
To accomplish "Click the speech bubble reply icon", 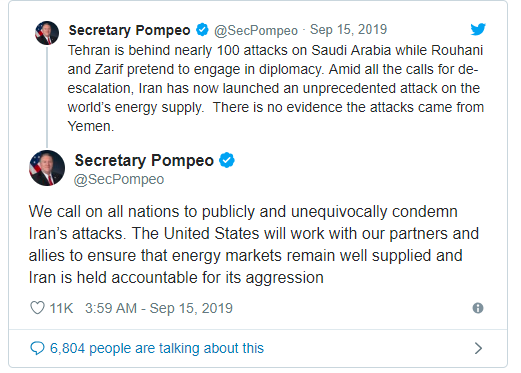I will pyautogui.click(x=37, y=348).
